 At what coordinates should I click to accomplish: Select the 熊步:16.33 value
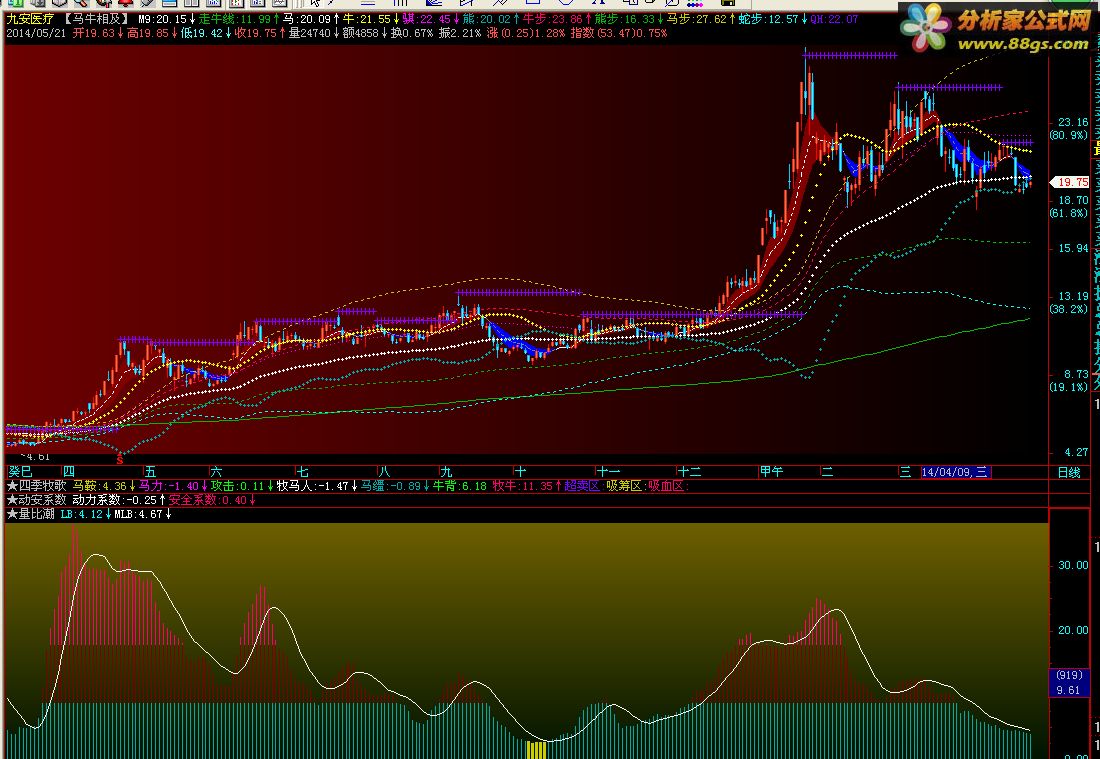pos(624,20)
